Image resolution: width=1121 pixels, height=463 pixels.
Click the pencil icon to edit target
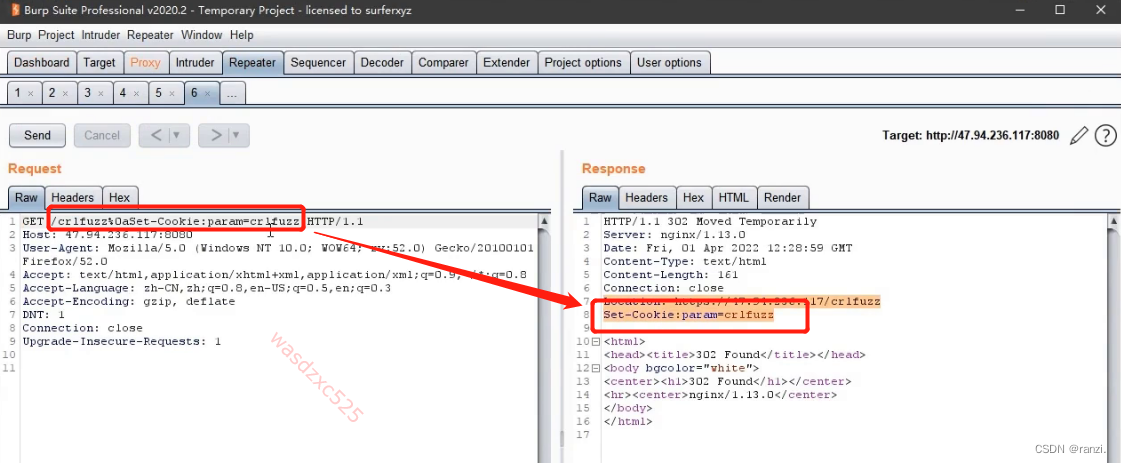pos(1078,136)
